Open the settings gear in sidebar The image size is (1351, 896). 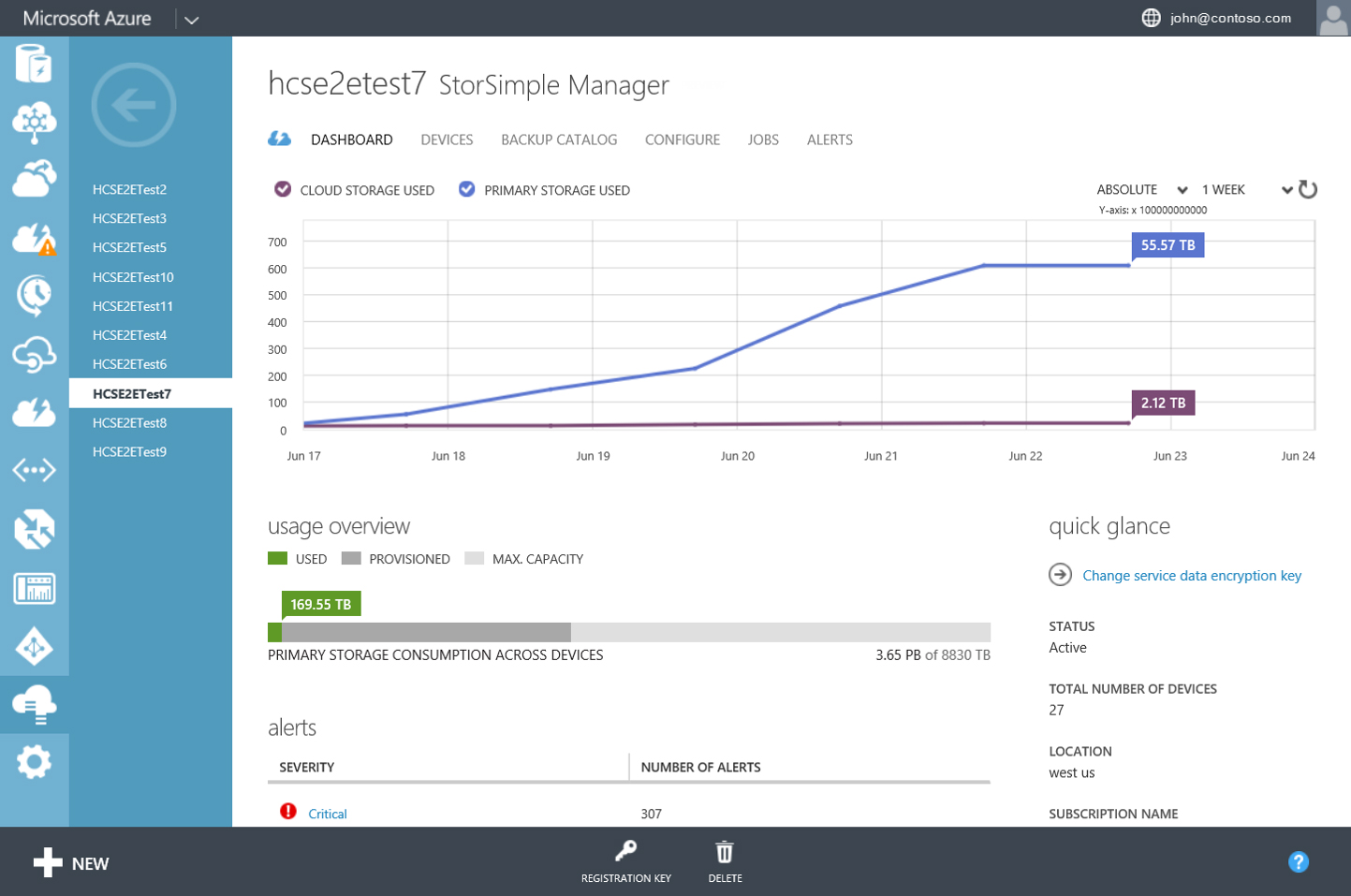tap(35, 762)
